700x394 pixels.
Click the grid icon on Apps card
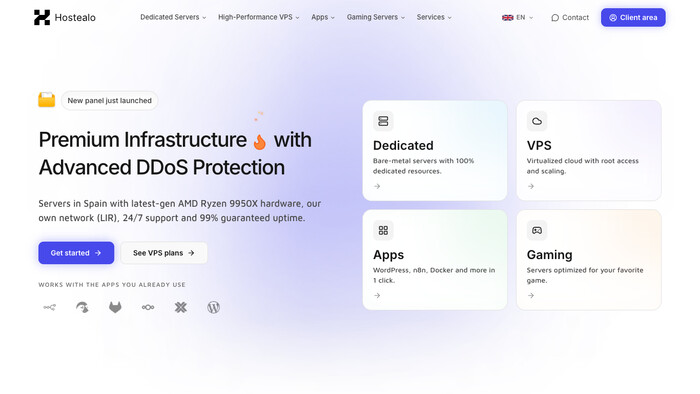click(383, 230)
